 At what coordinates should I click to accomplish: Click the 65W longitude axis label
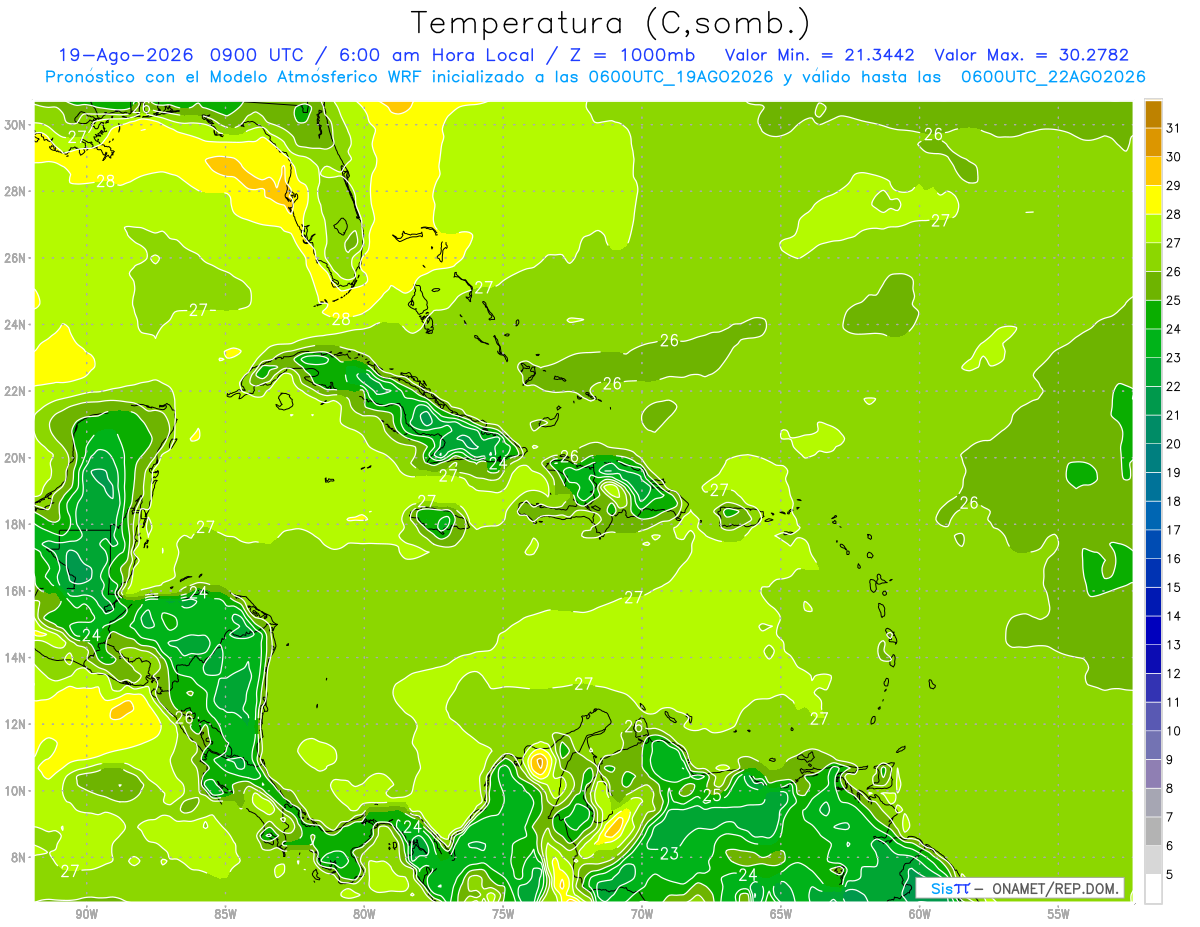tap(781, 913)
